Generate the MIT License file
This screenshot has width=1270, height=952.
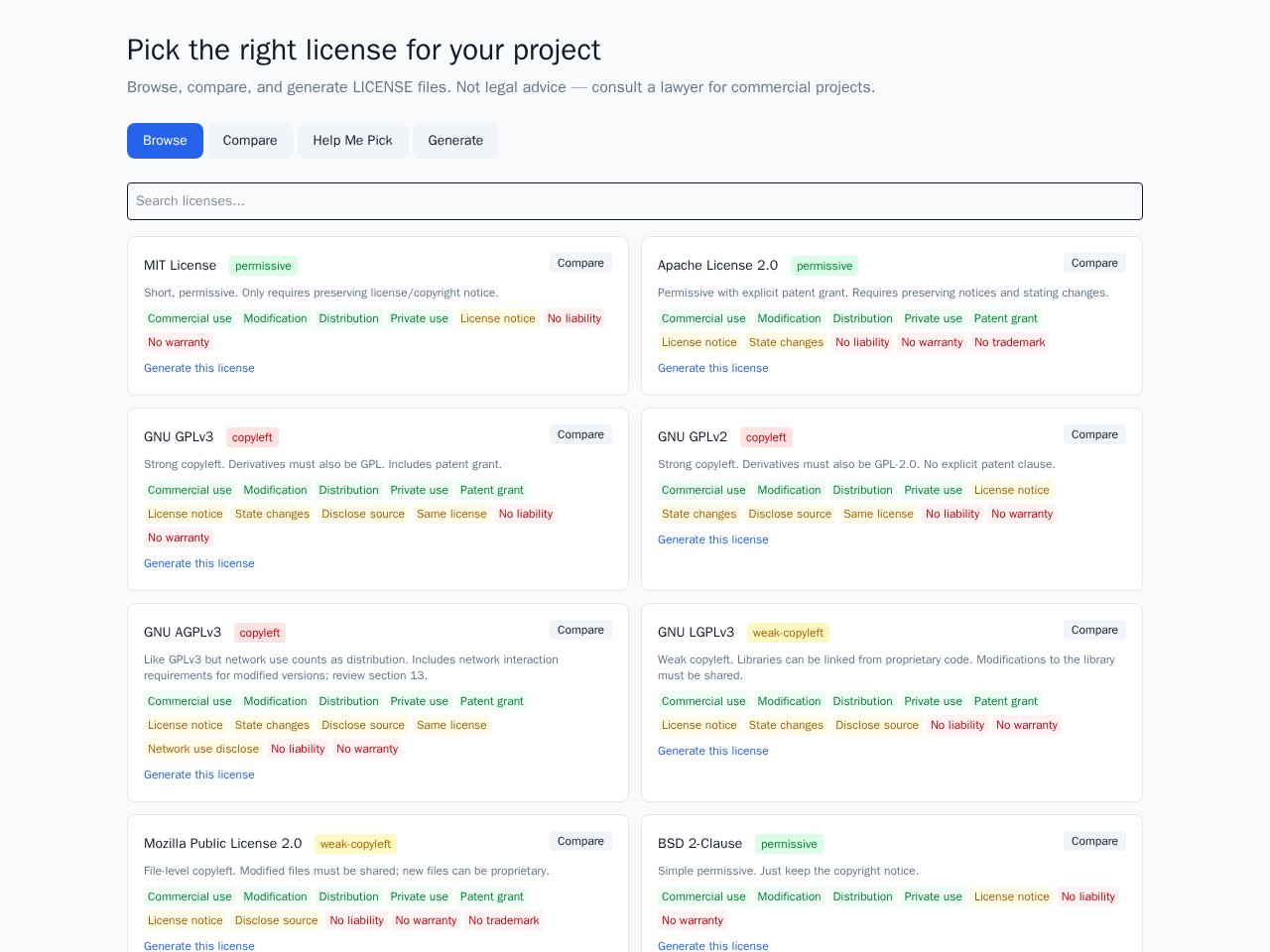[199, 368]
